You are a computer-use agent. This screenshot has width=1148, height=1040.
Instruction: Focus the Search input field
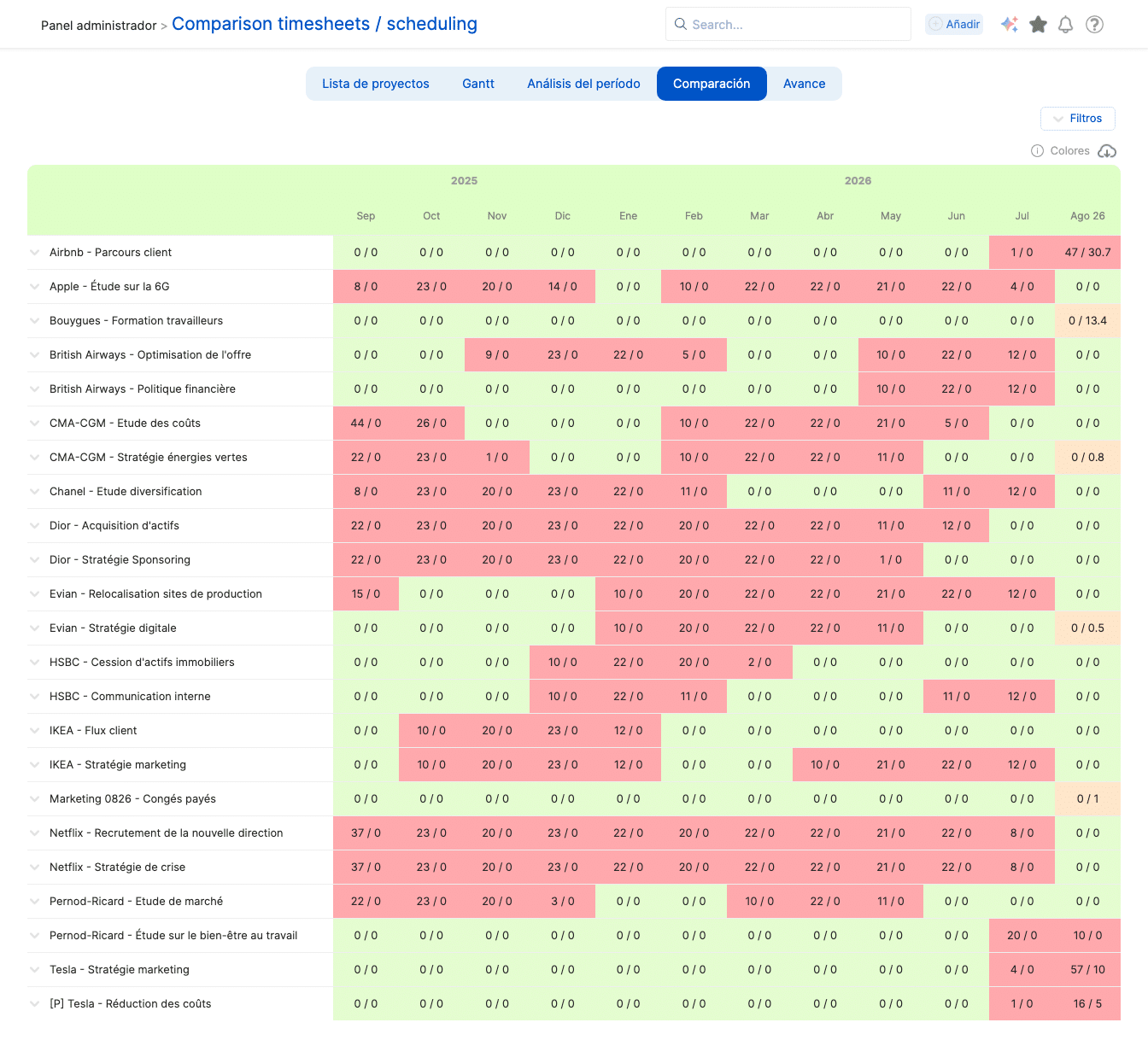pos(788,25)
